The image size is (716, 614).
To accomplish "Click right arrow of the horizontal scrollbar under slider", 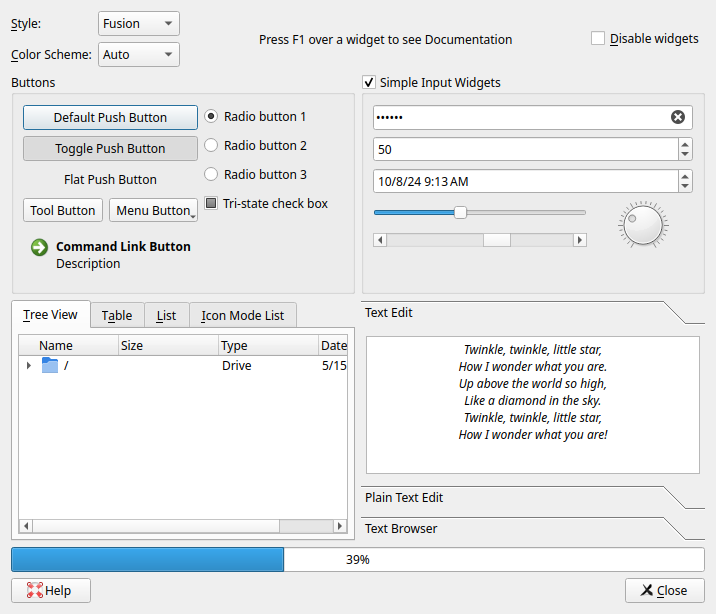I will pos(579,240).
